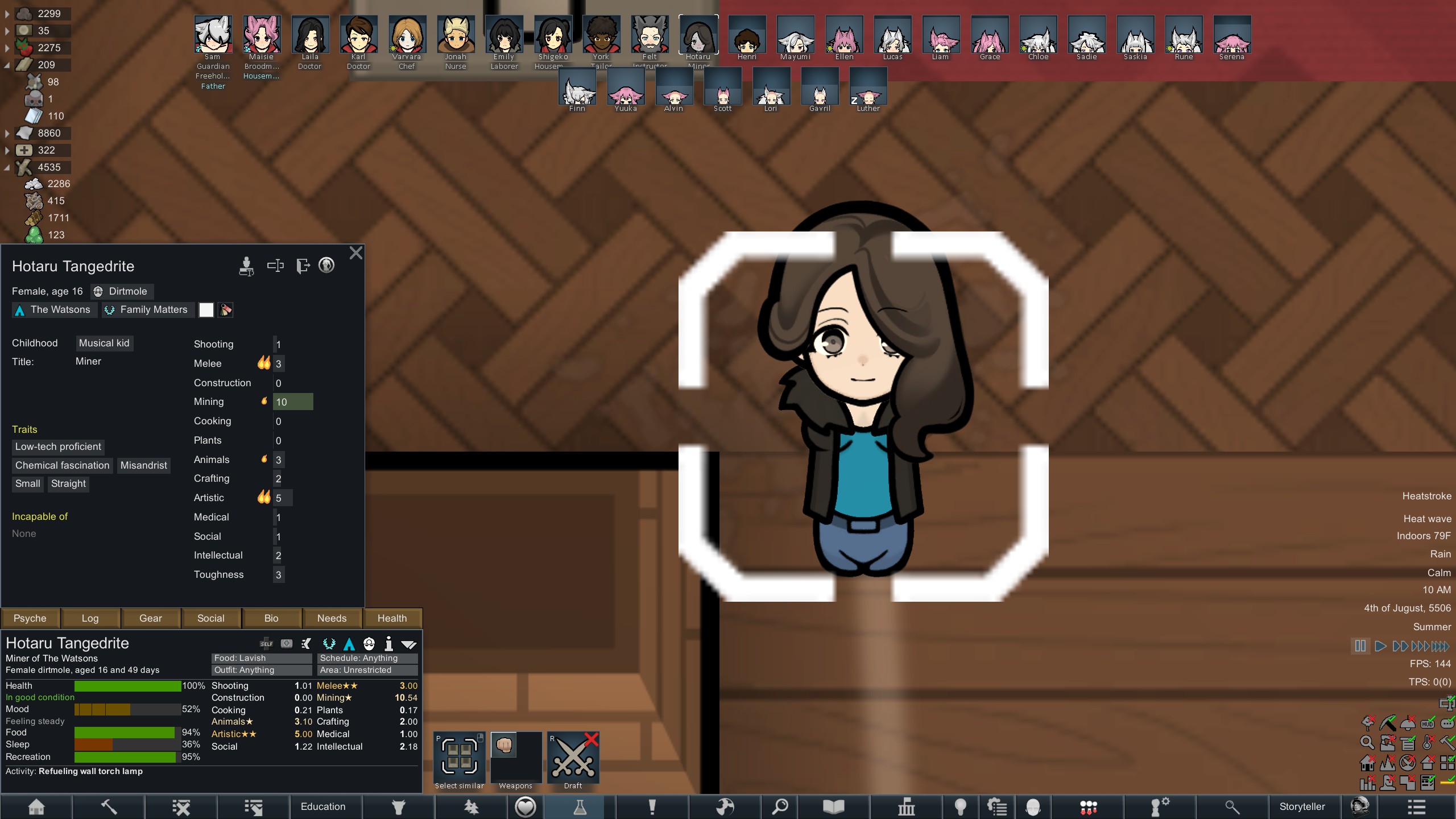Screen dimensions: 1456x819
Task: Open the Gear tab
Action: tap(151, 618)
